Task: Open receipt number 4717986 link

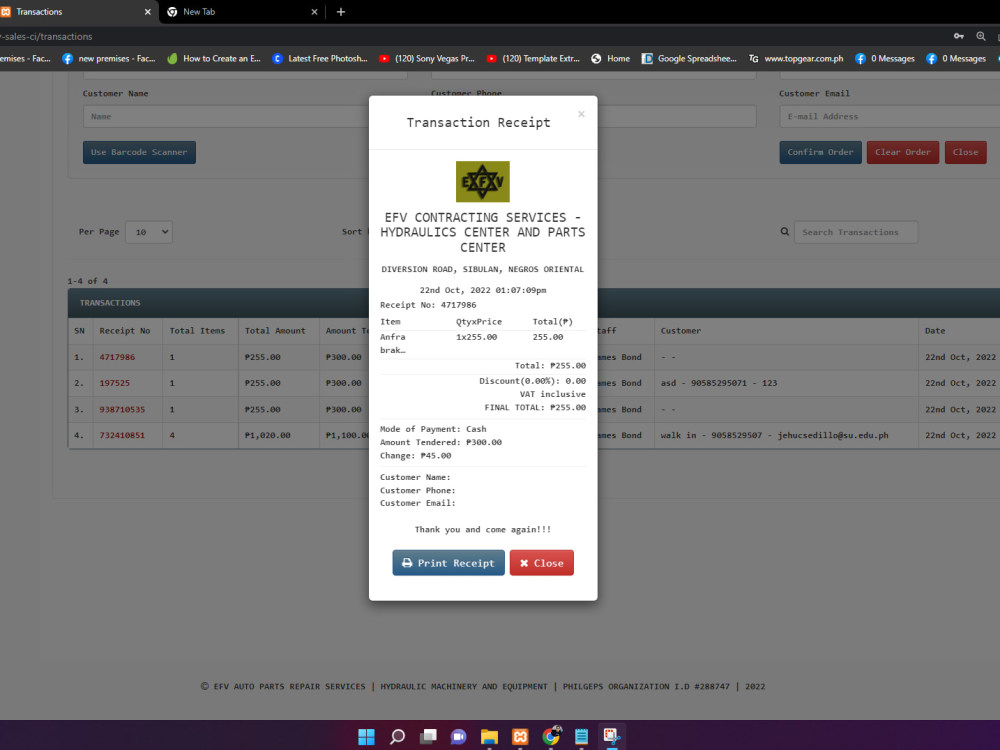Action: (x=117, y=357)
